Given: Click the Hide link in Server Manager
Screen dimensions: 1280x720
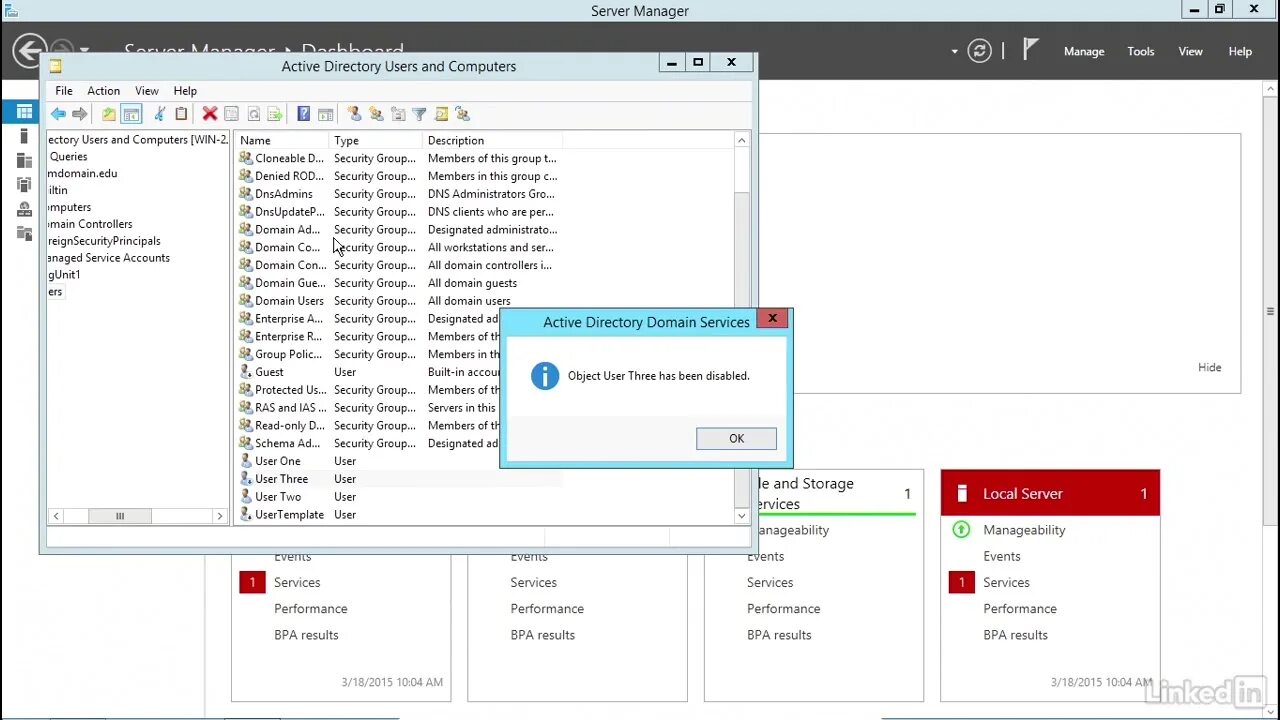Looking at the screenshot, I should [x=1210, y=367].
